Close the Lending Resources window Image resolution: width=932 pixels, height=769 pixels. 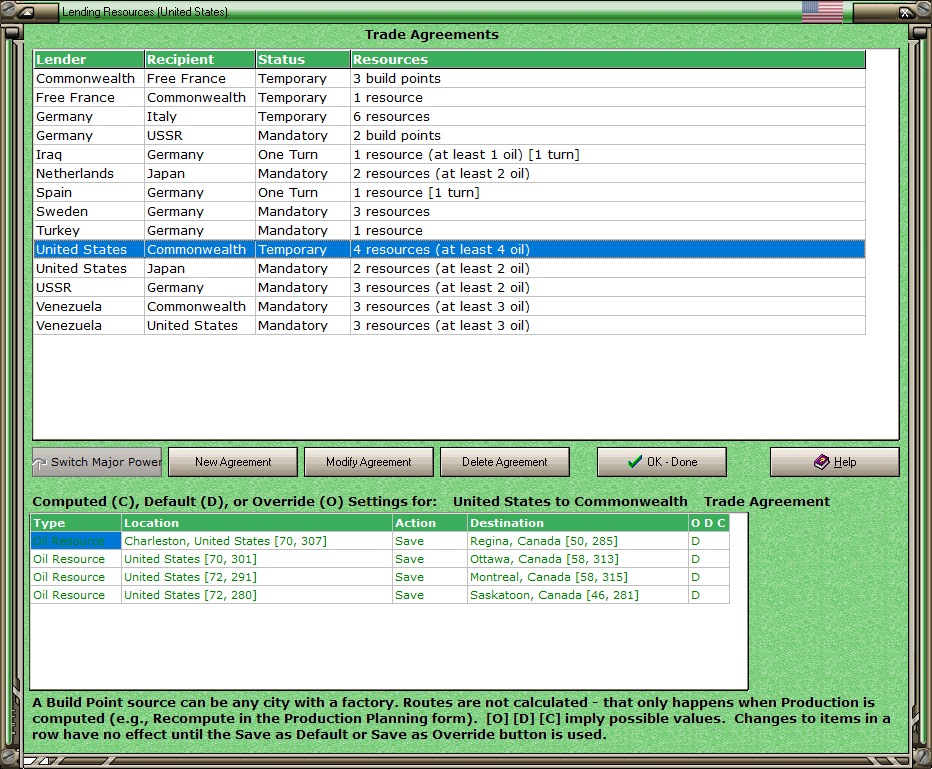(x=905, y=12)
